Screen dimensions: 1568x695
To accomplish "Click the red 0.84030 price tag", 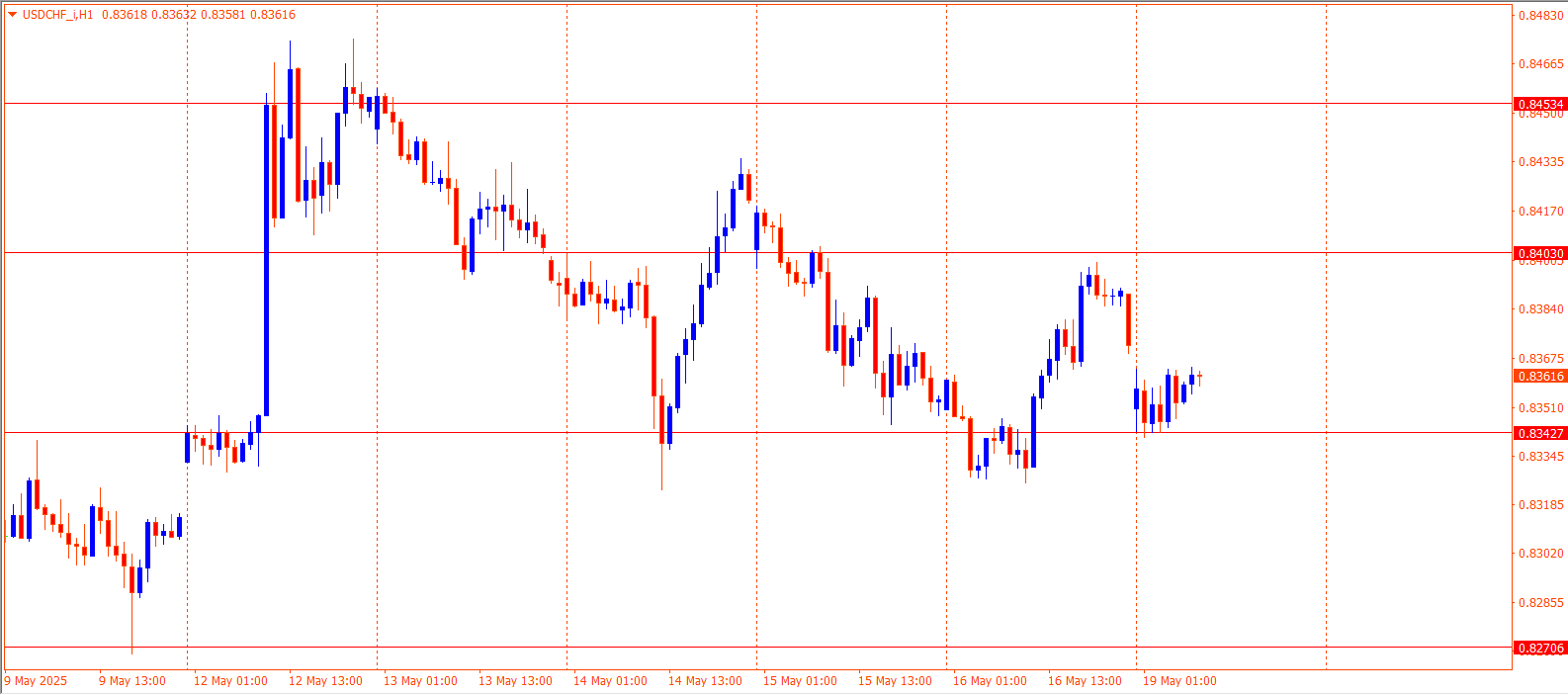I will pyautogui.click(x=1540, y=253).
